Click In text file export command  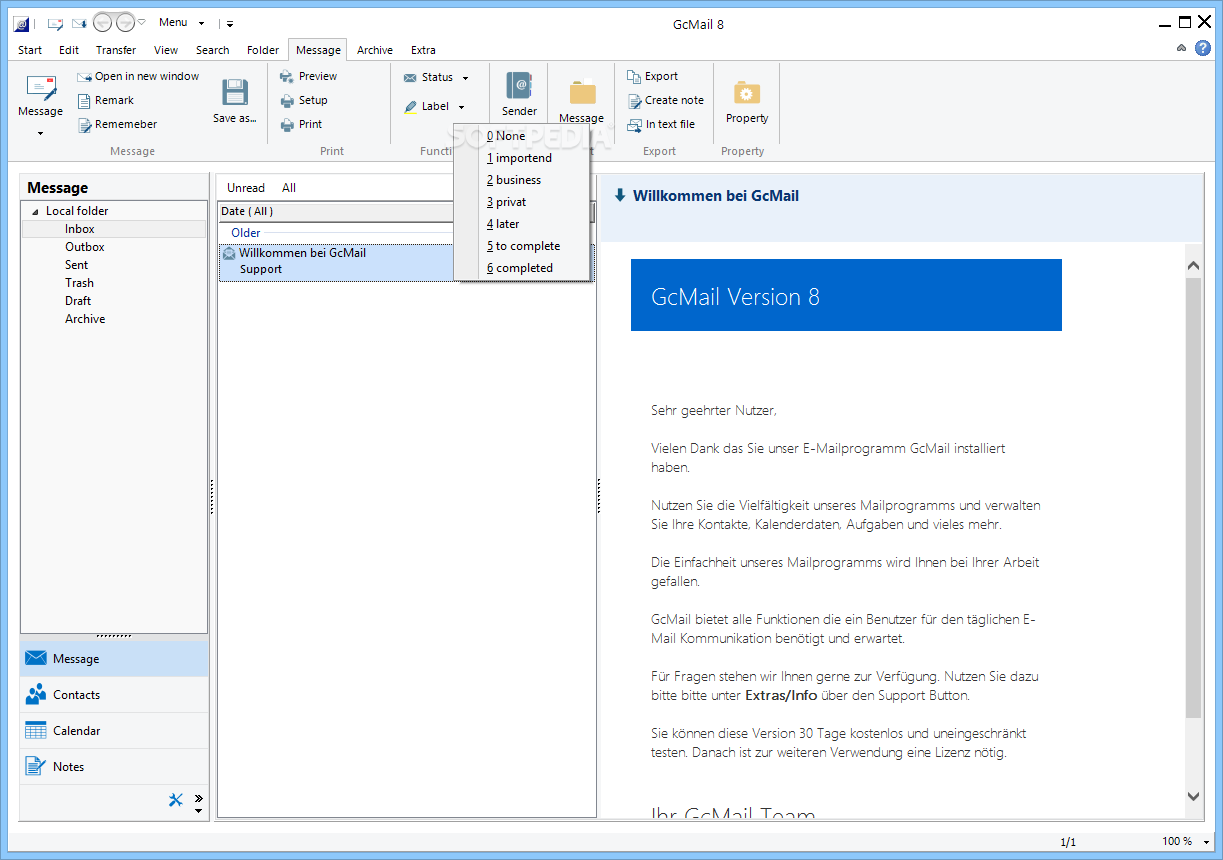[660, 124]
